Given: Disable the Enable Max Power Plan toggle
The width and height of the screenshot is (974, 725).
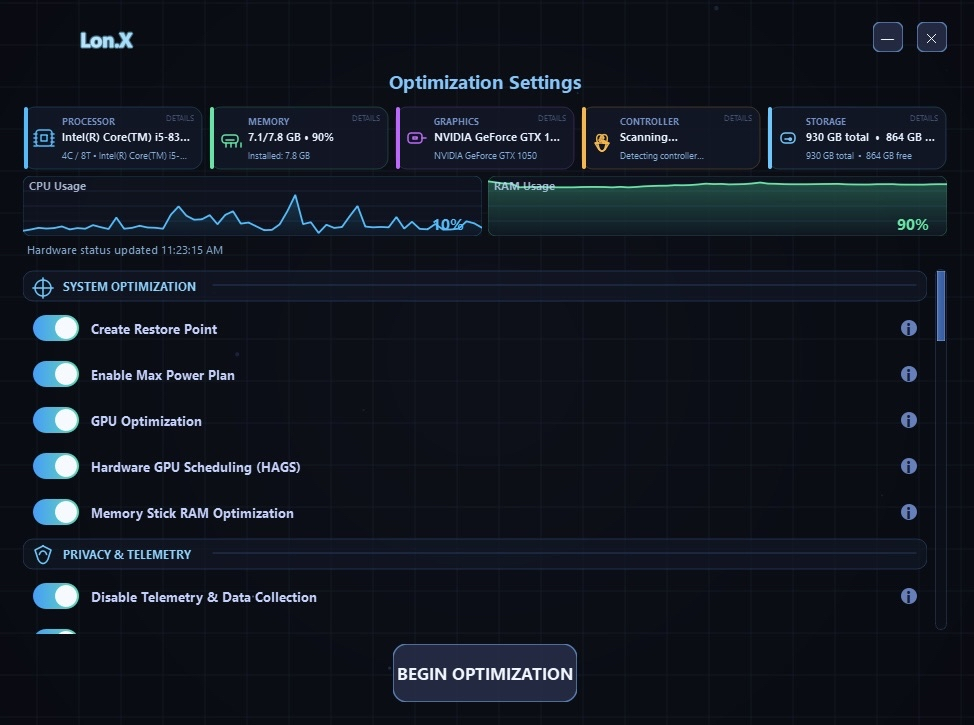Looking at the screenshot, I should click(55, 374).
